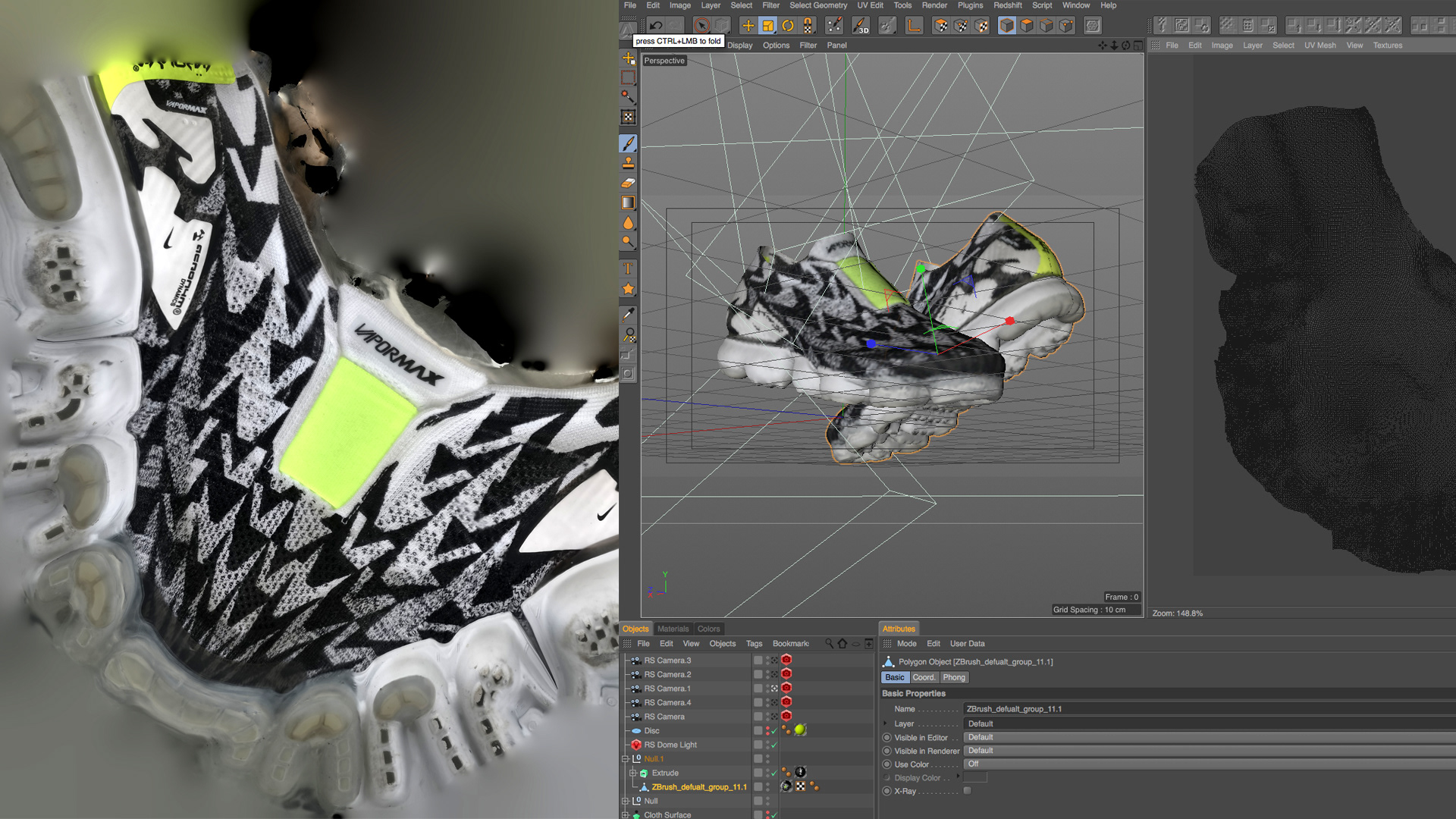Image resolution: width=1456 pixels, height=819 pixels.
Task: Open the 3D paint brush icon
Action: 860,26
